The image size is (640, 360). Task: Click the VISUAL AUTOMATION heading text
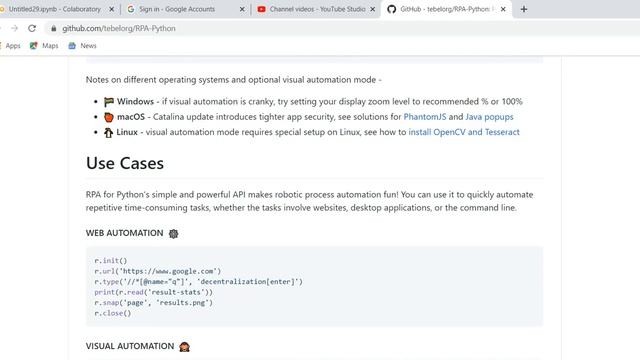[130, 346]
